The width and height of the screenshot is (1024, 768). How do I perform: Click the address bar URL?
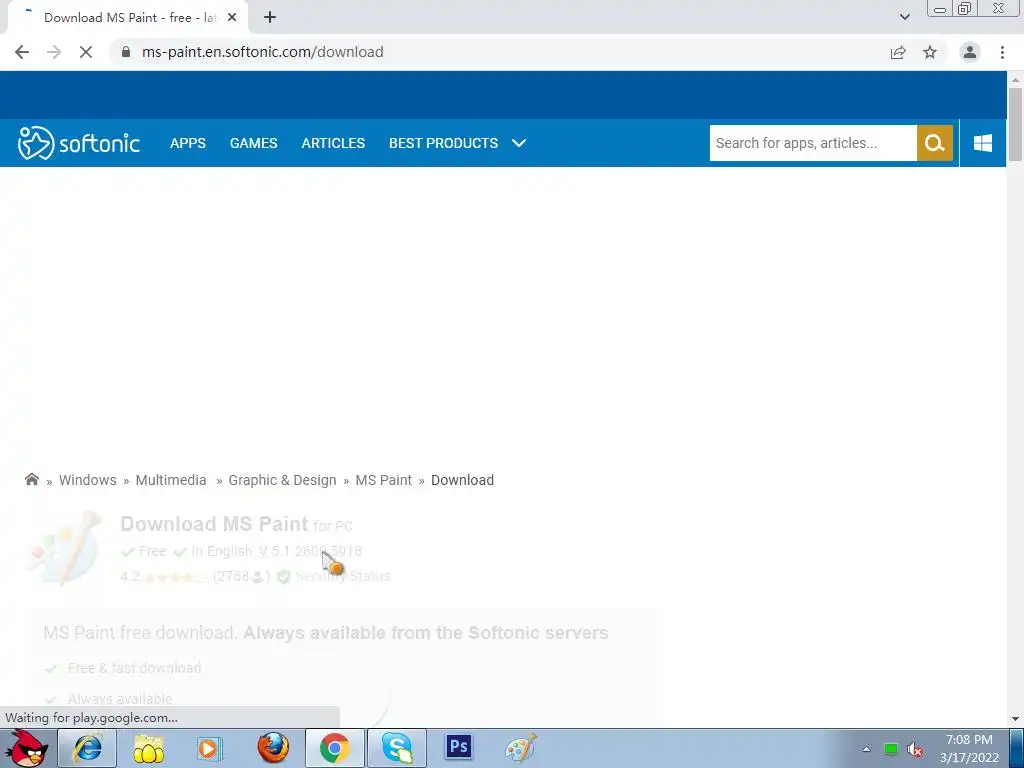263,52
